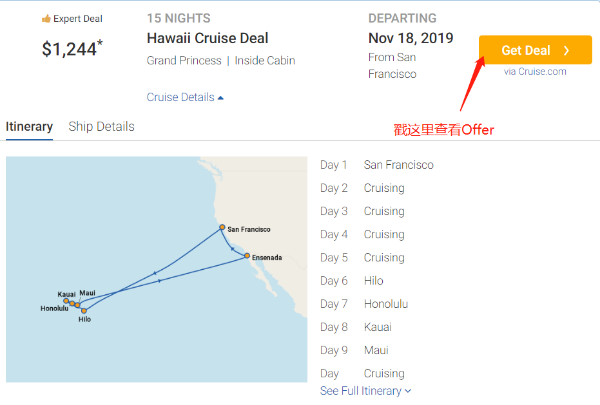Select the Itinerary tab

pyautogui.click(x=29, y=127)
